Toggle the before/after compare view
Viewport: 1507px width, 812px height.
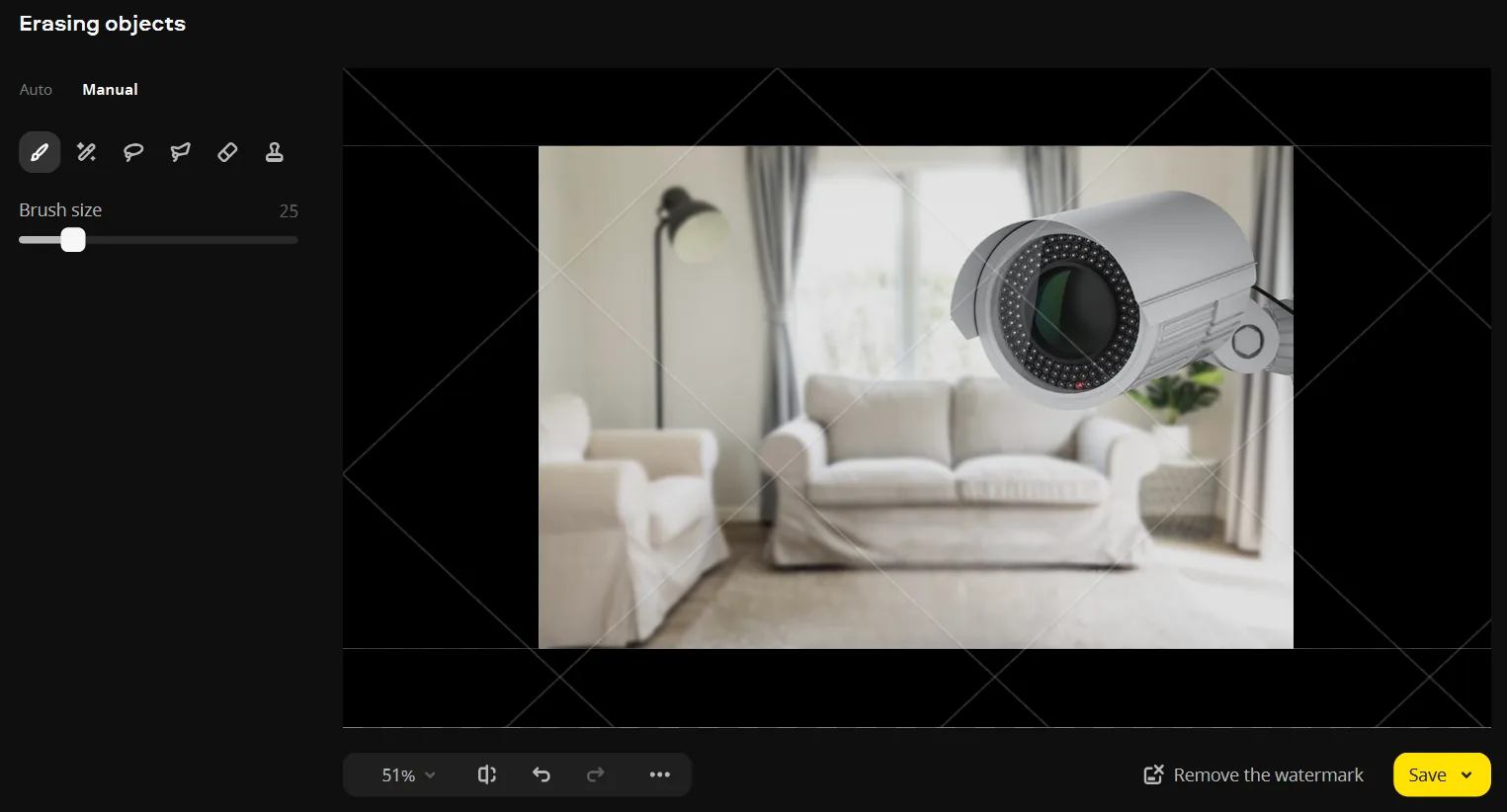coord(487,774)
